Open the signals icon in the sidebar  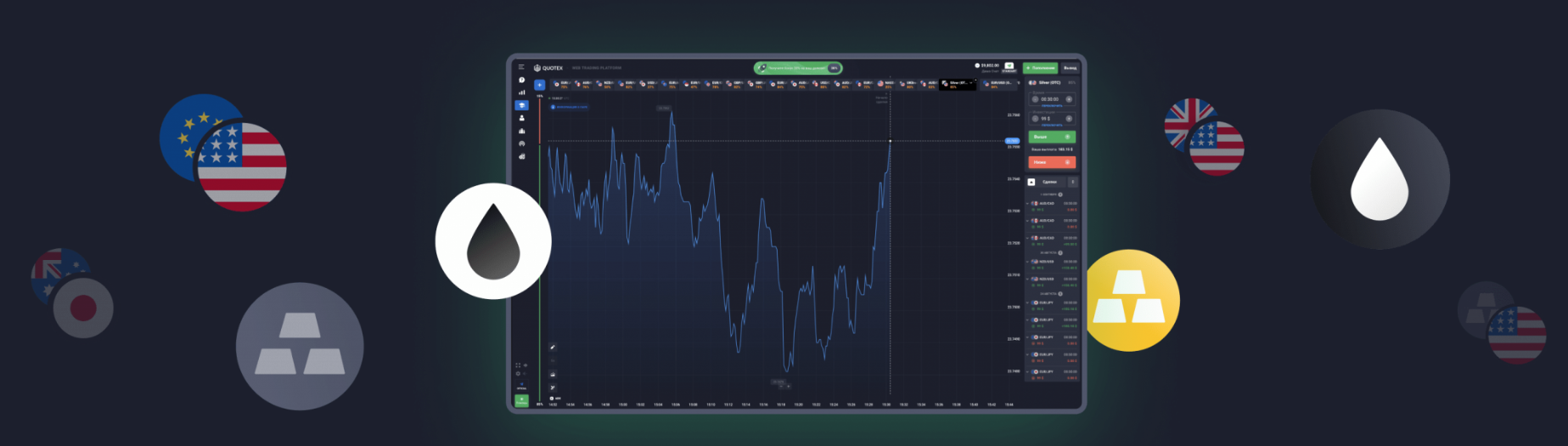[521, 144]
